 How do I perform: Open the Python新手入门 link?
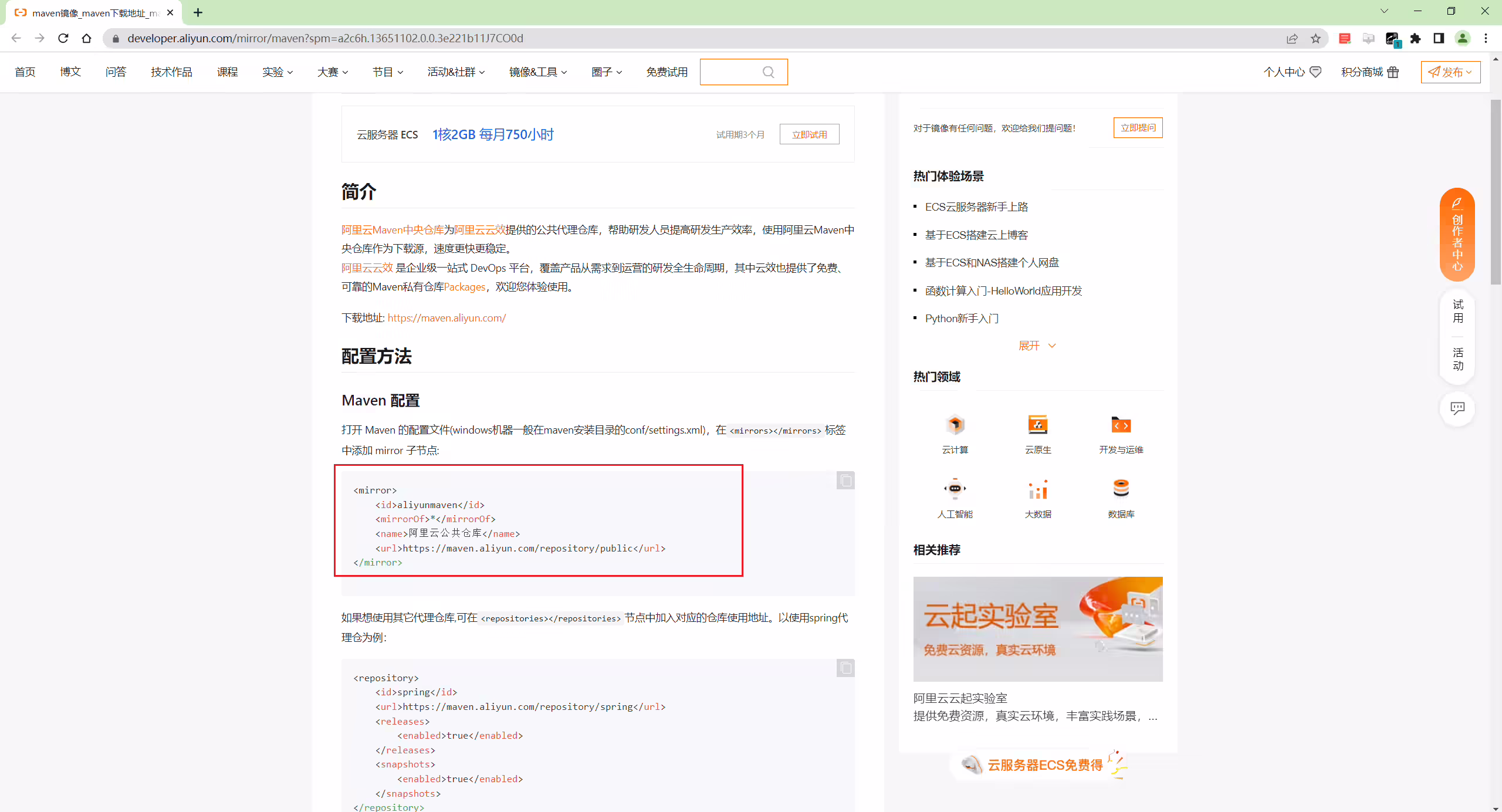pyautogui.click(x=962, y=319)
